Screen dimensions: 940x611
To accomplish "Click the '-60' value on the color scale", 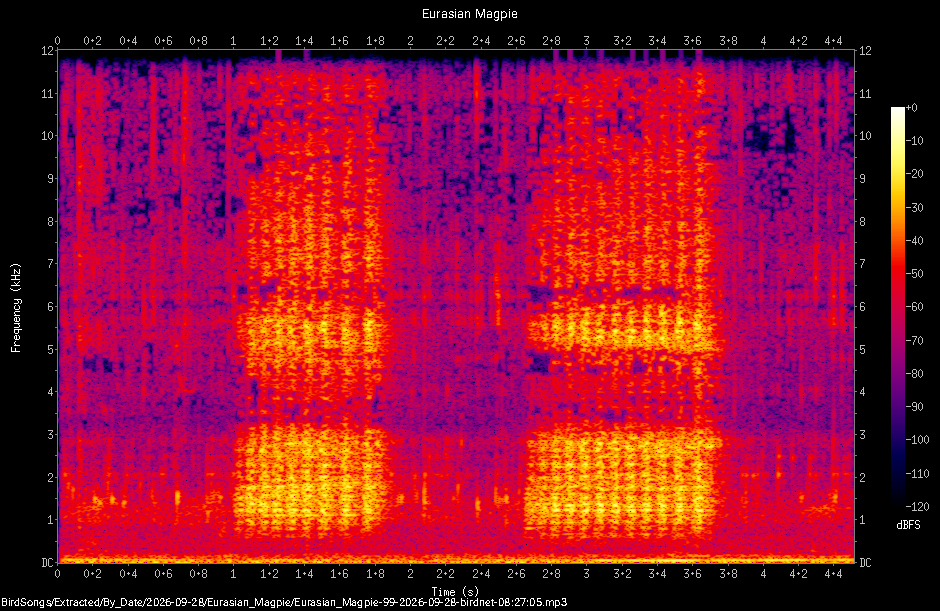I will pos(915,307).
